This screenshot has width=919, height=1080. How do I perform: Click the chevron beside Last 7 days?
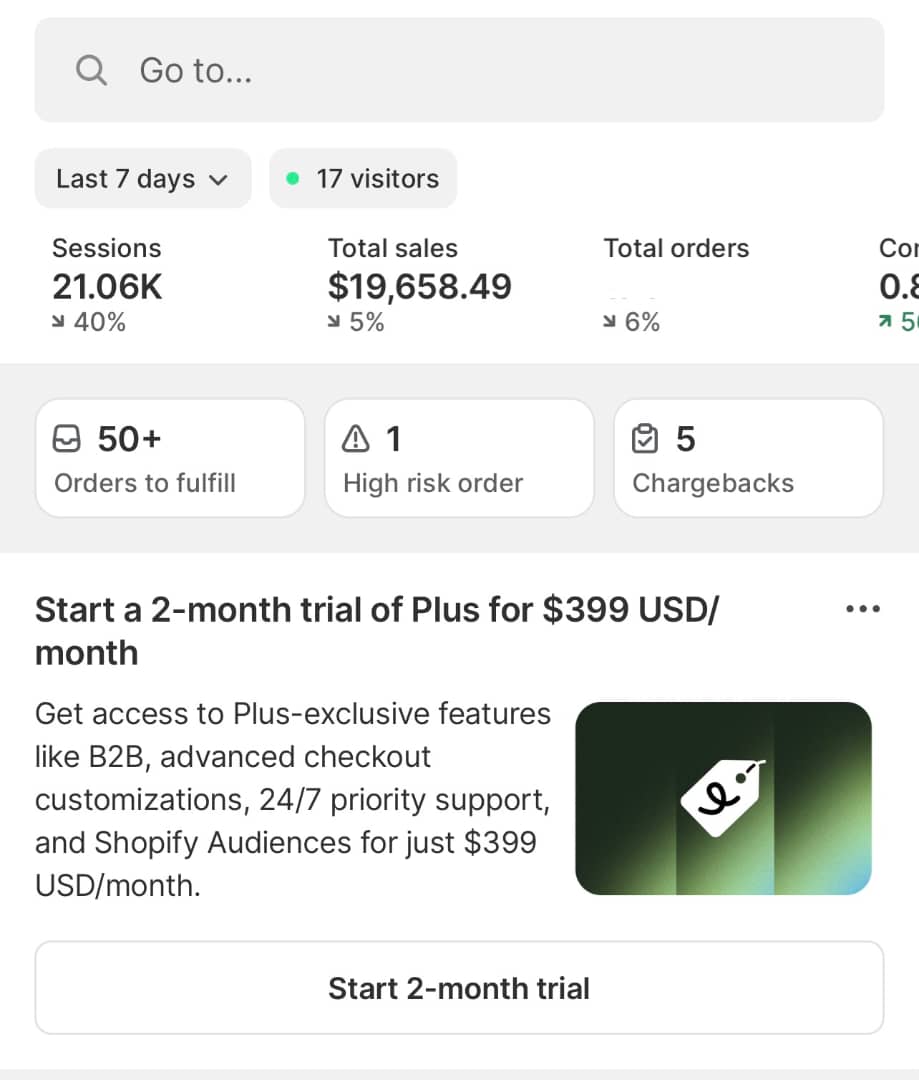pyautogui.click(x=217, y=180)
